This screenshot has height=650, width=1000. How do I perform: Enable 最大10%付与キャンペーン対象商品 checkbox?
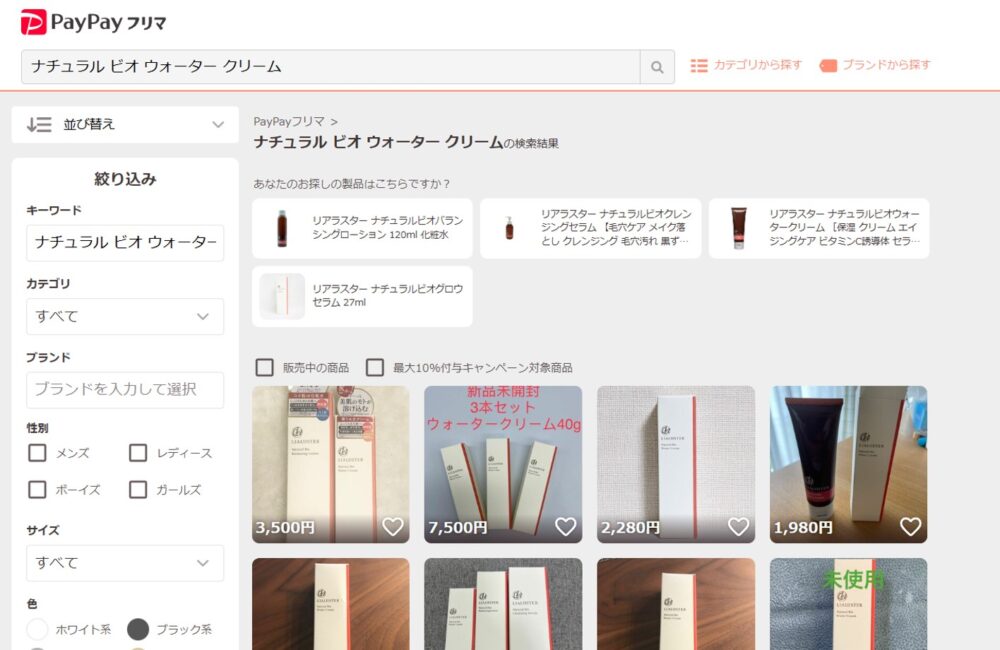pyautogui.click(x=375, y=367)
